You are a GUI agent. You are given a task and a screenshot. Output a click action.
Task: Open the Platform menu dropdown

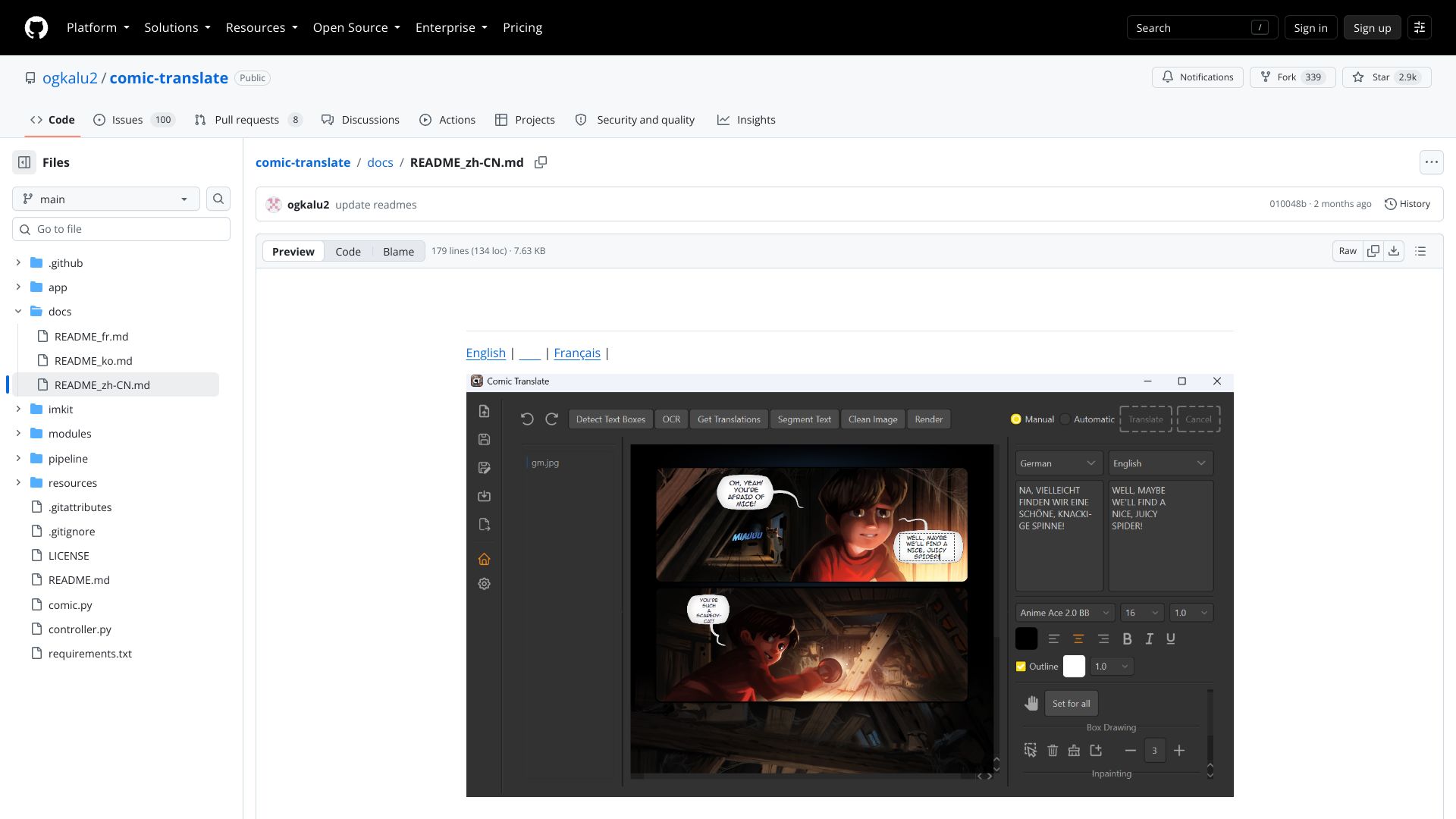[x=98, y=28]
